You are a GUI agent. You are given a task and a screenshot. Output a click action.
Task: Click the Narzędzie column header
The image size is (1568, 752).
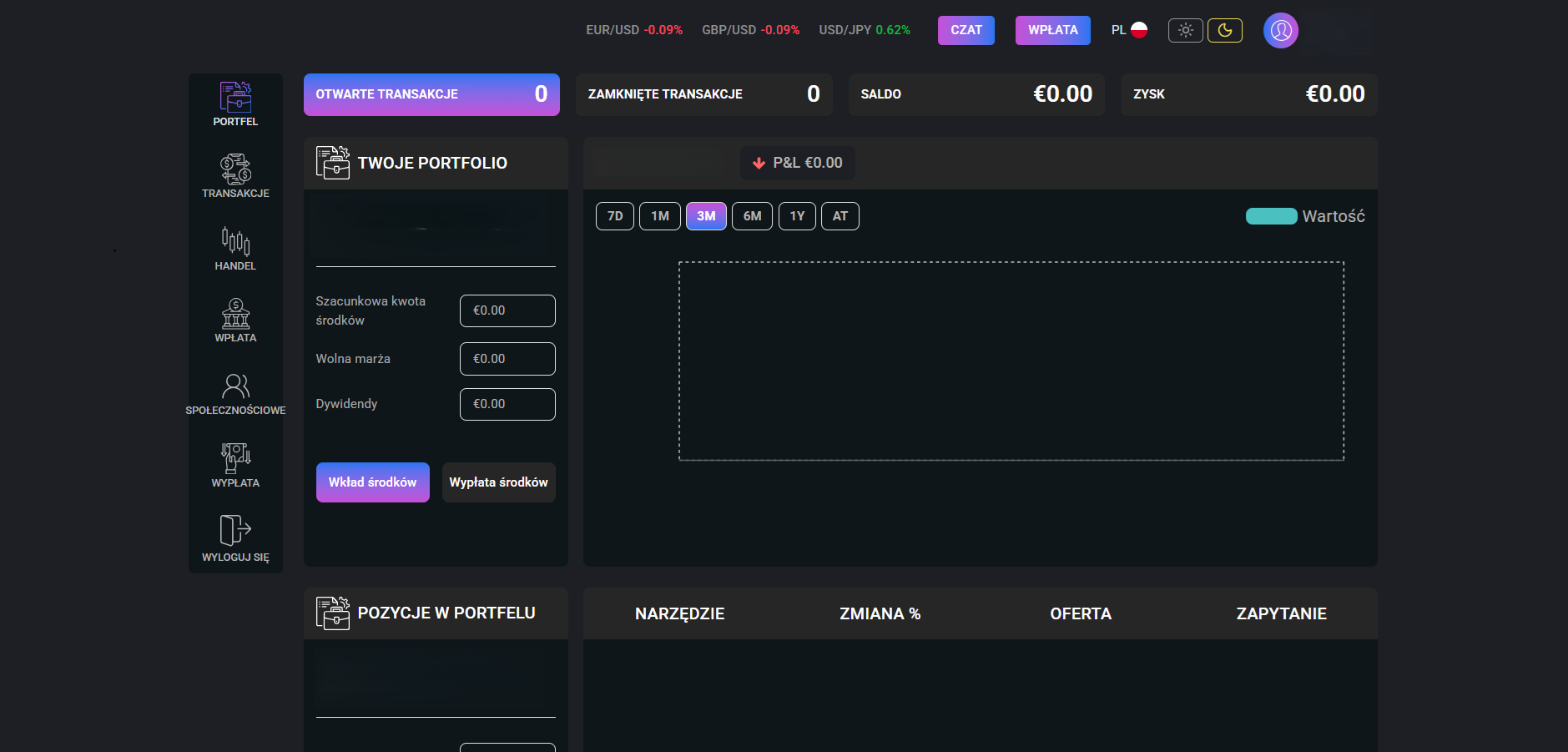click(x=680, y=614)
